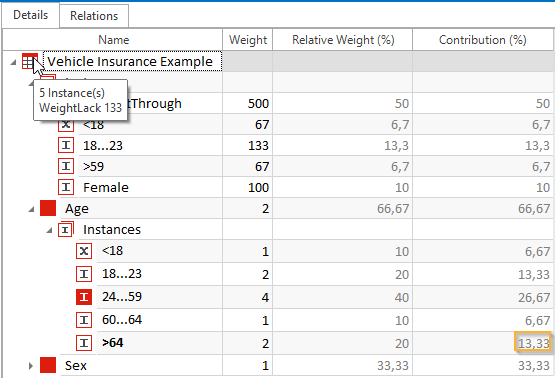Viewport: 555px width, 378px height.
Task: Switch to the Relations tab
Action: tap(94, 16)
